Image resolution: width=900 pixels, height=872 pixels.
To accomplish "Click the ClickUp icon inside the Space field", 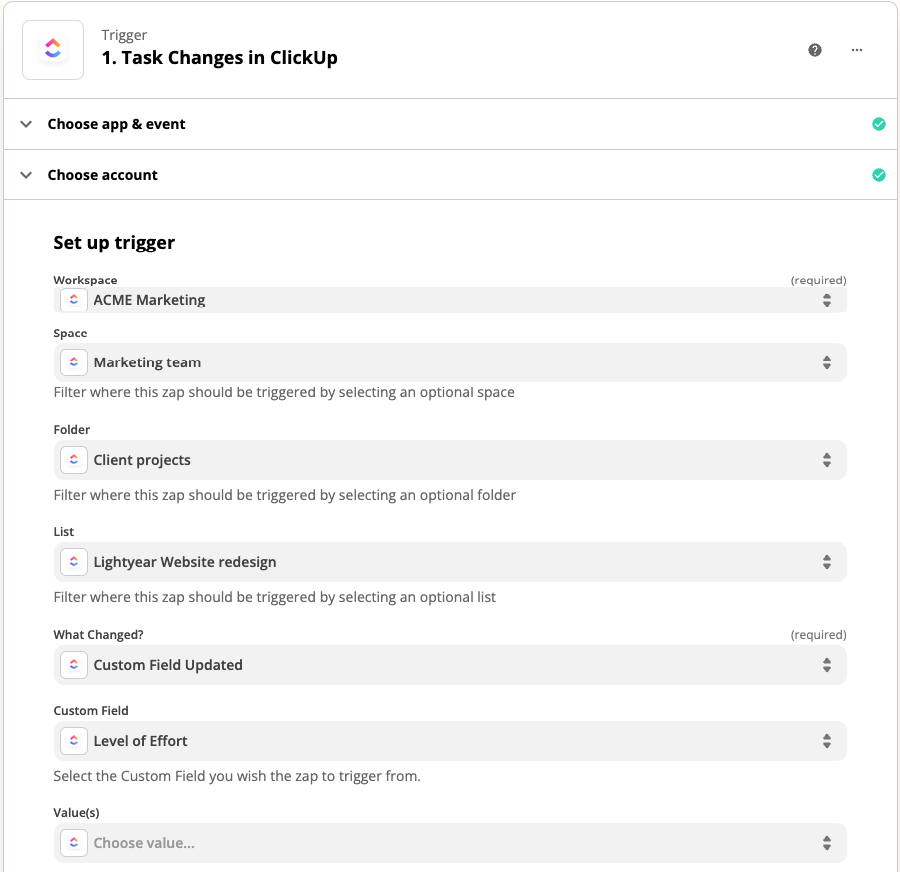I will click(73, 362).
